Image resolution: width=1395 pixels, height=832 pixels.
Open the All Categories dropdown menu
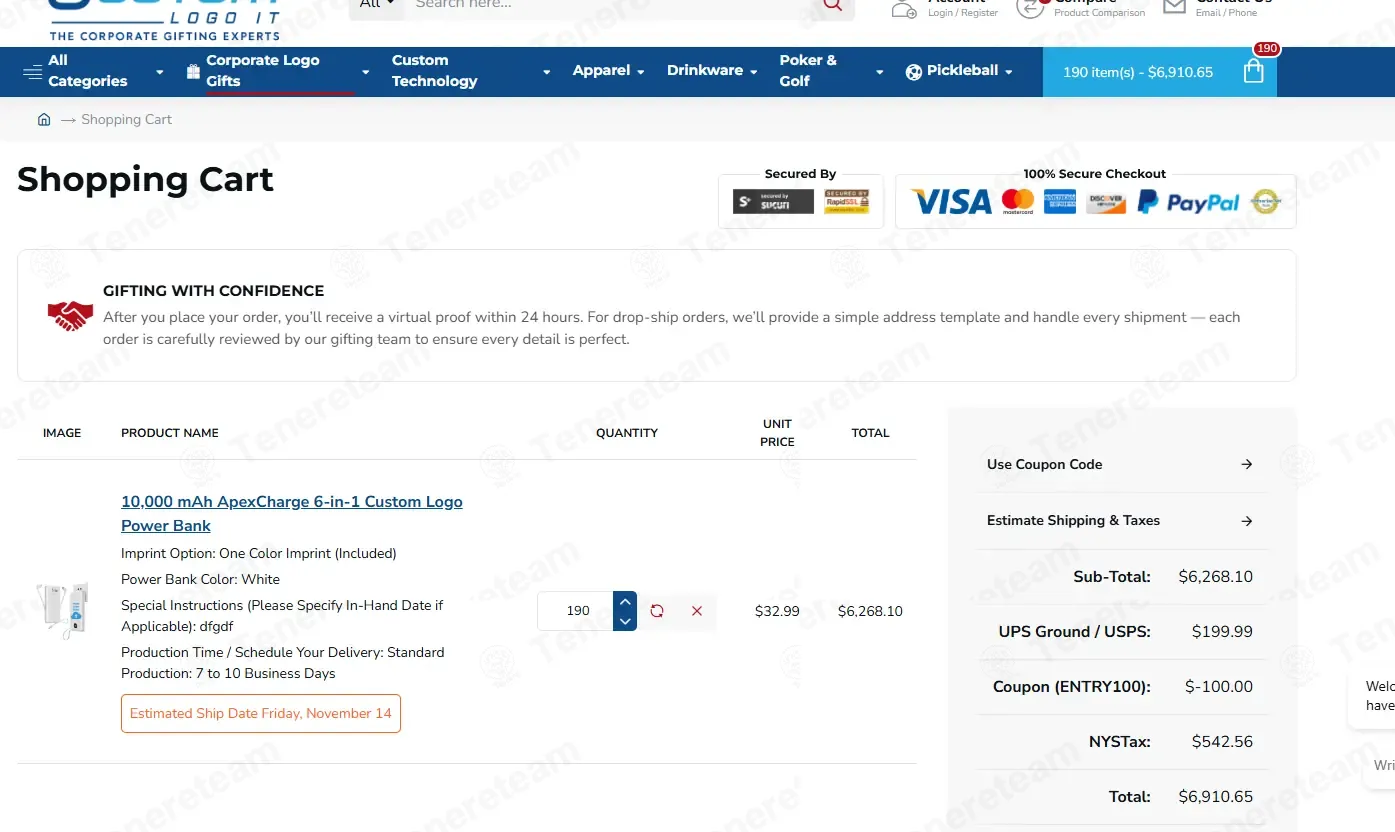92,71
